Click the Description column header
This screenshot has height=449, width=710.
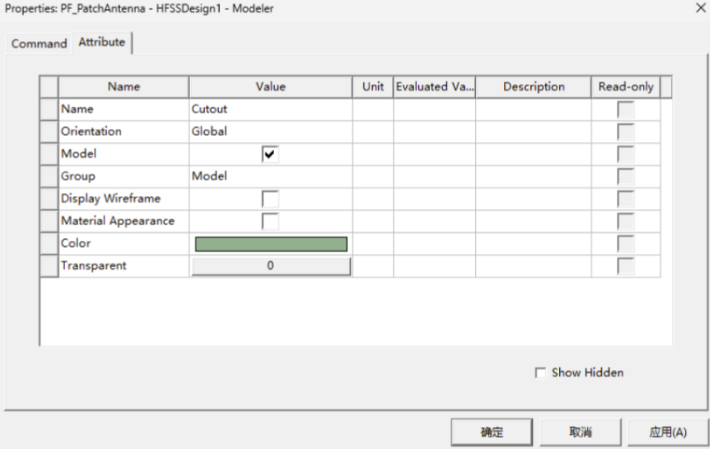point(533,87)
